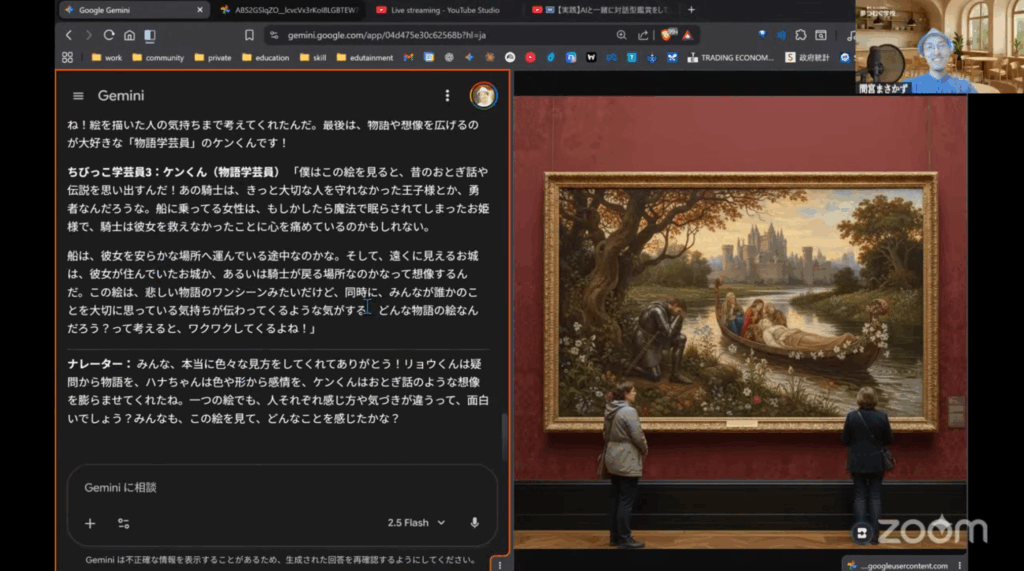
Task: Click the plus icon to add files
Action: (90, 523)
